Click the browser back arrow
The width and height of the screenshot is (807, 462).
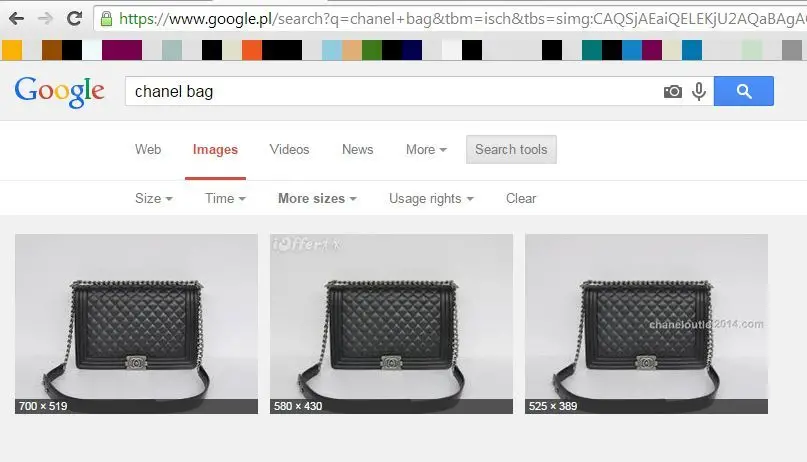click(x=16, y=19)
